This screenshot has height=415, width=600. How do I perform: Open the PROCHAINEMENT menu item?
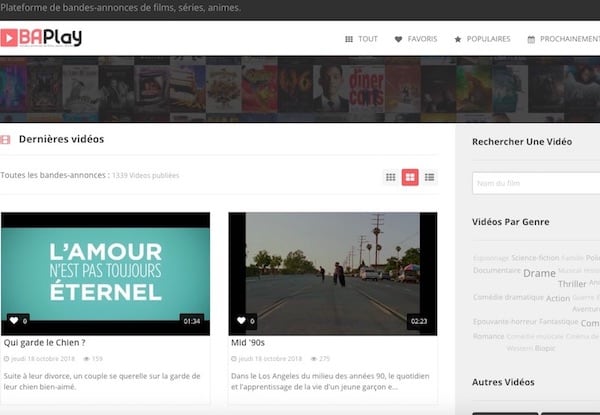pyautogui.click(x=563, y=39)
